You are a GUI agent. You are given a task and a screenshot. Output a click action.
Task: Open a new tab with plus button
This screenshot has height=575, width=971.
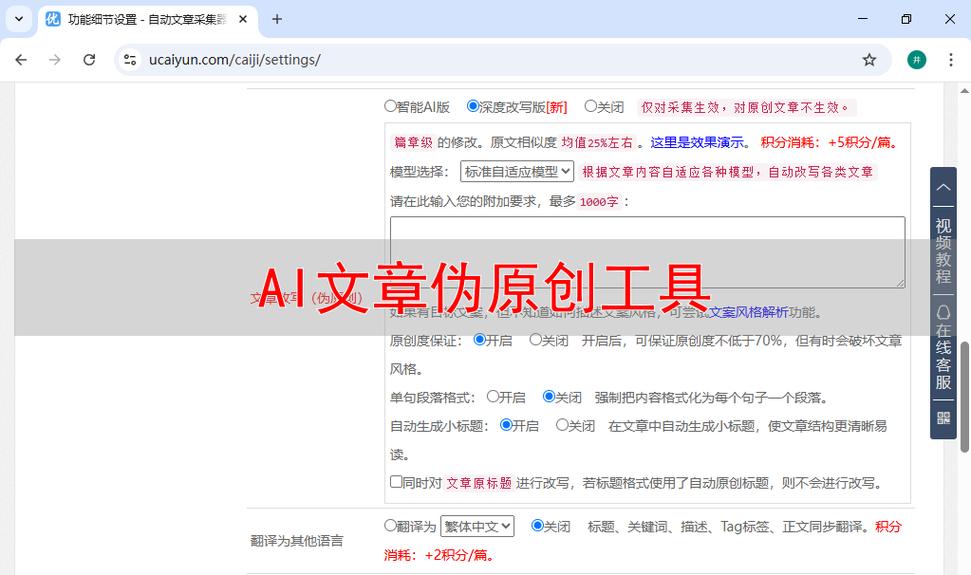[277, 19]
